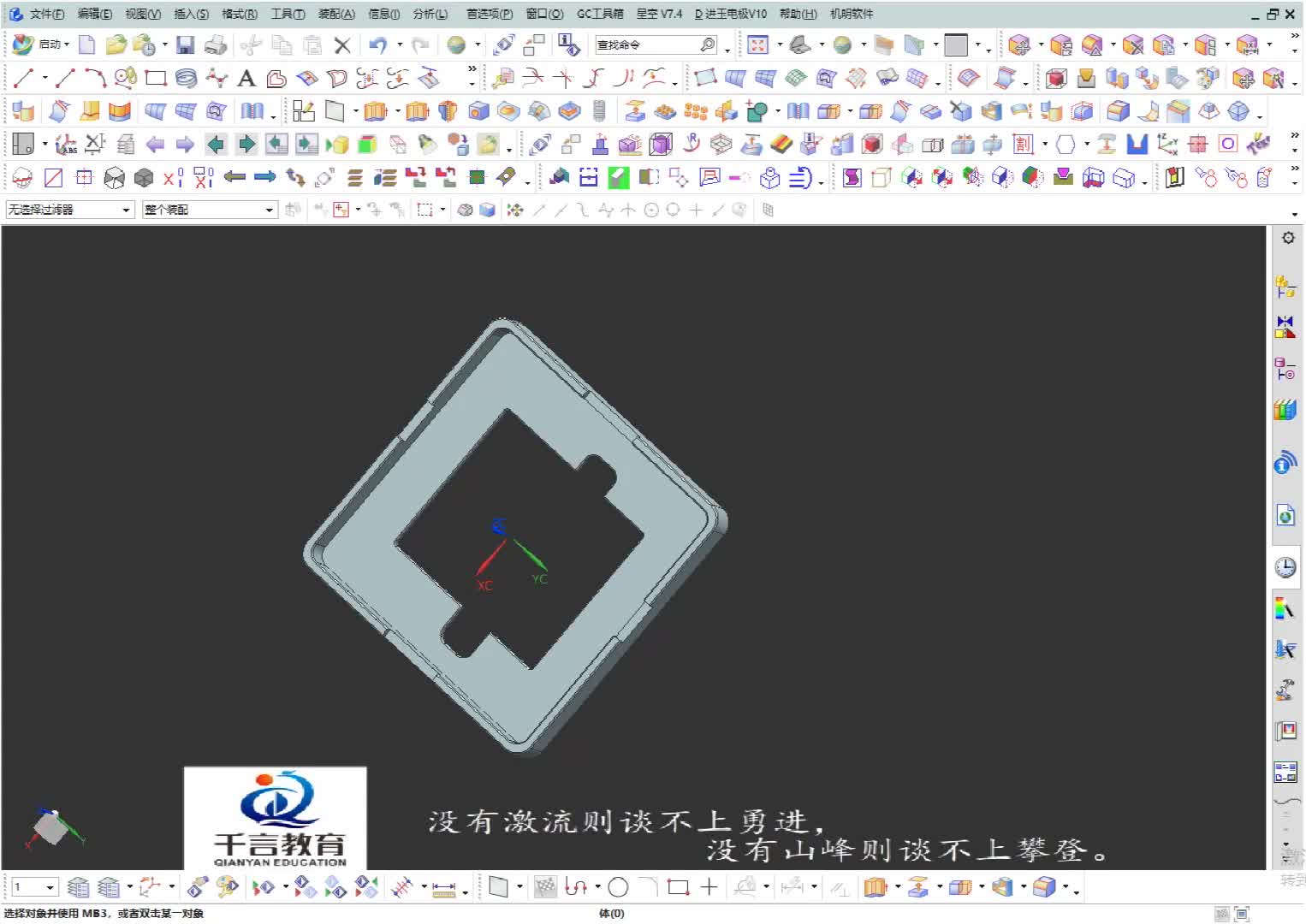1306x924 pixels.
Task: Open the selection scope dropdown 整个装配
Action: [x=210, y=210]
